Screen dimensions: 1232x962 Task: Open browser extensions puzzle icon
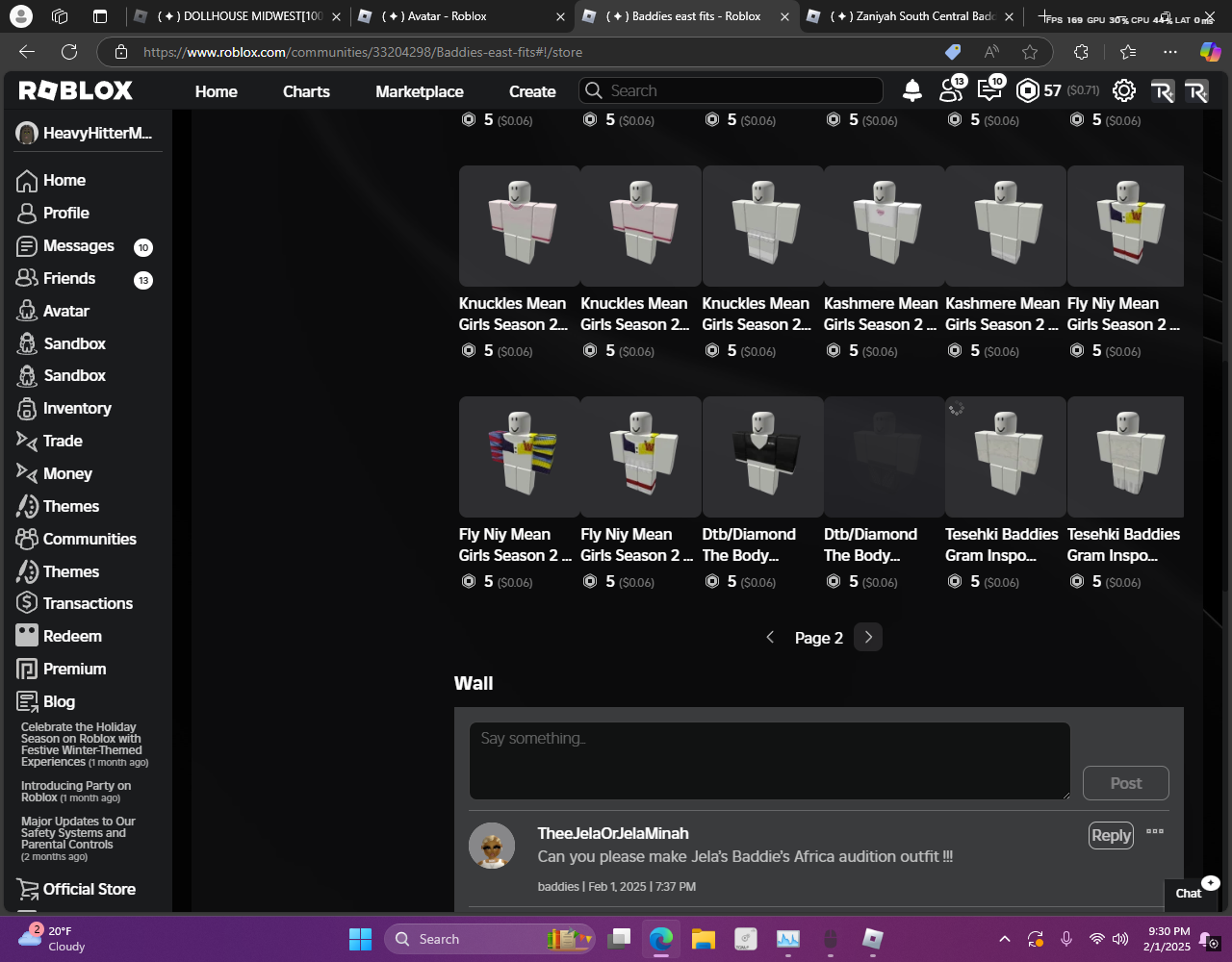point(1081,52)
